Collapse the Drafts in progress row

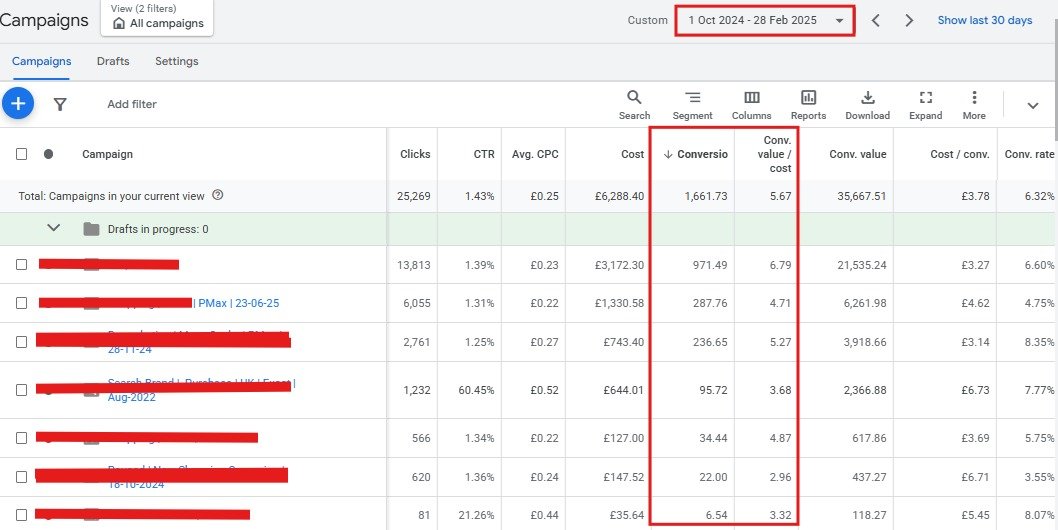coord(55,229)
